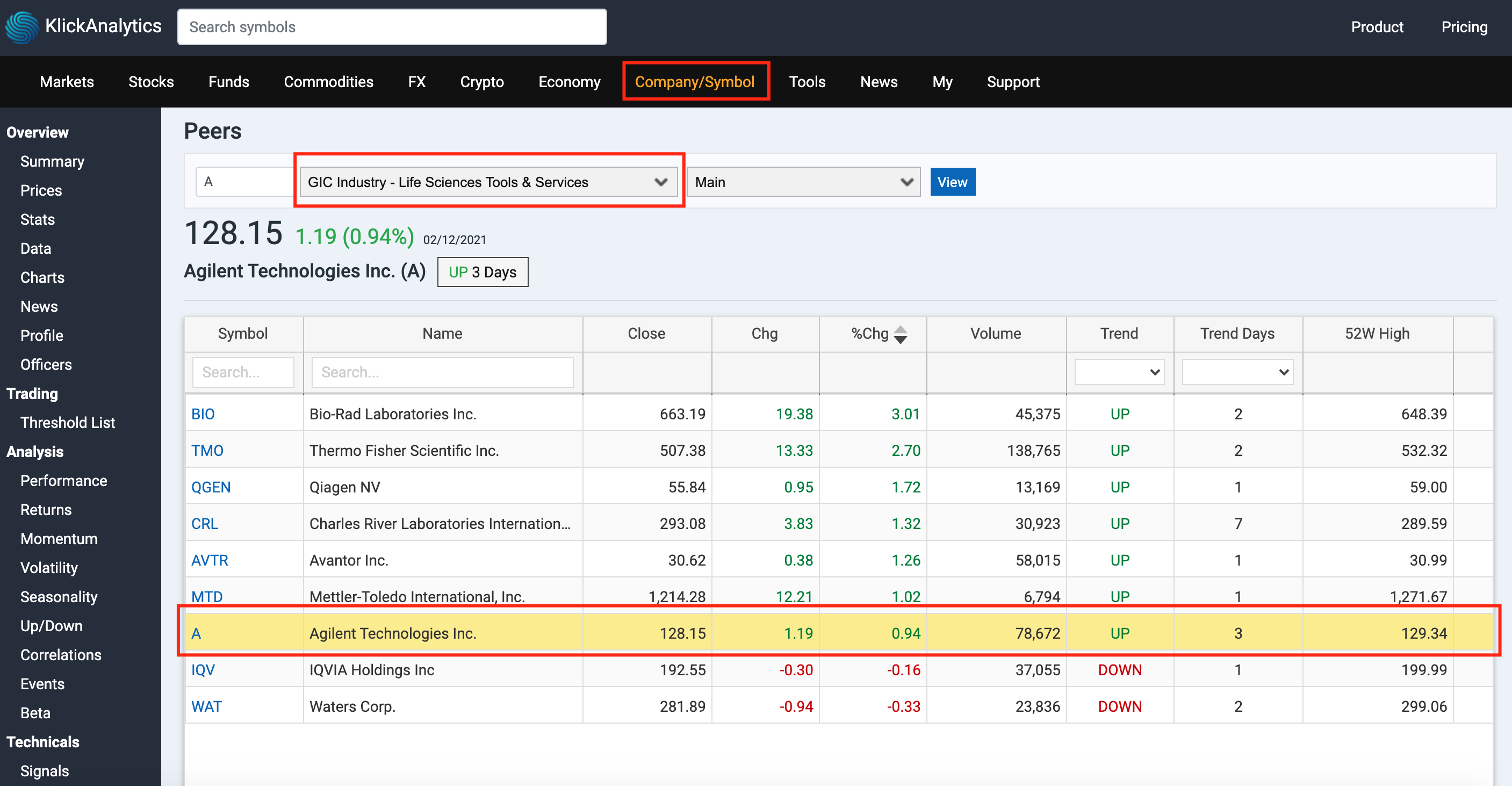This screenshot has height=786, width=1512.
Task: Click the blue View button
Action: click(952, 182)
